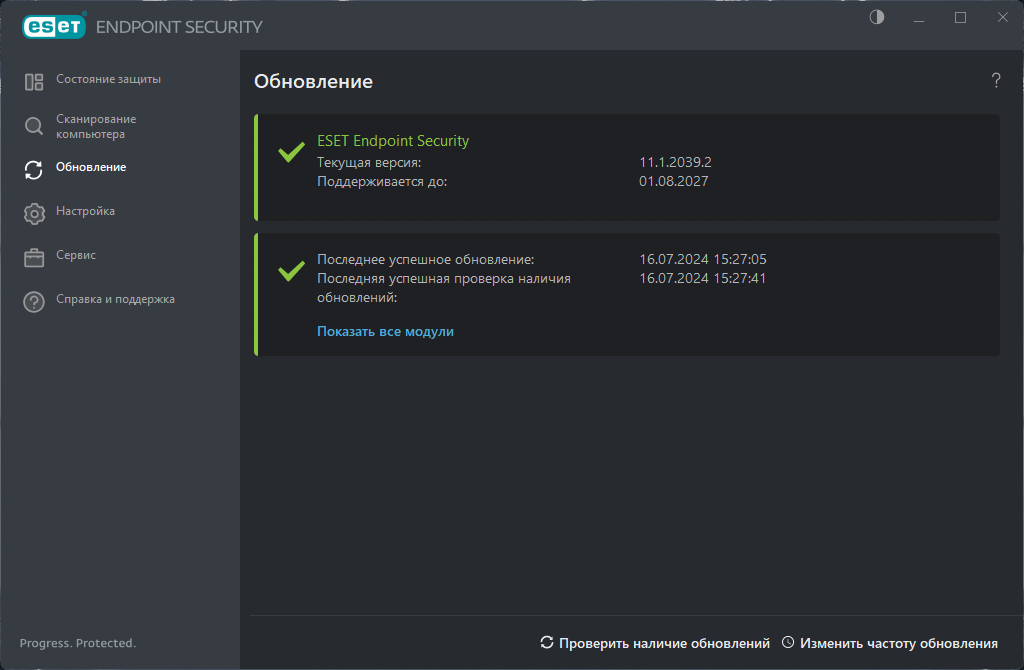Image resolution: width=1024 pixels, height=670 pixels.
Task: Select the Обновление menu item
Action: click(x=91, y=167)
